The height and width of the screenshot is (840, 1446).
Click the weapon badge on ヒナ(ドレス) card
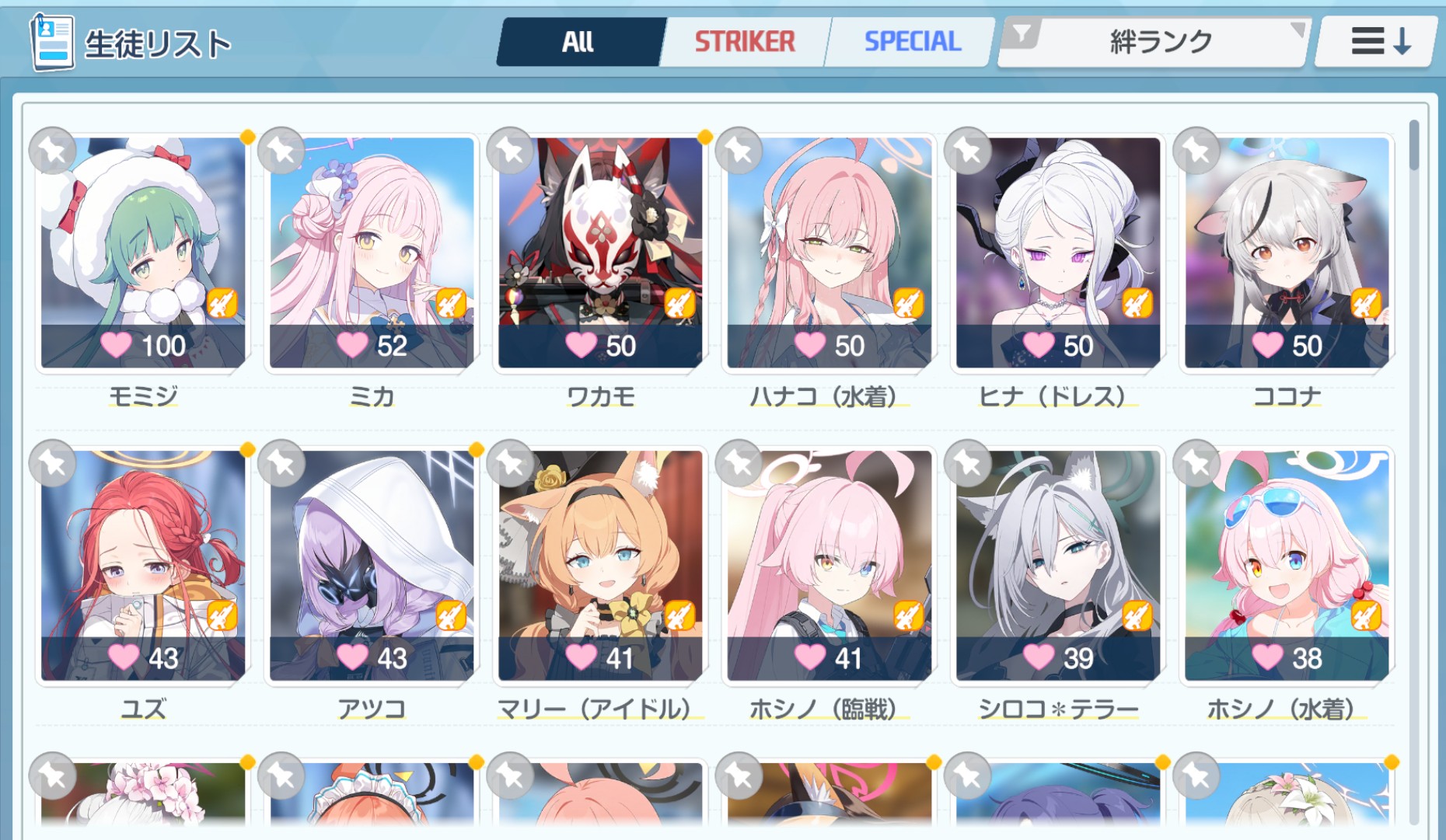click(1137, 303)
